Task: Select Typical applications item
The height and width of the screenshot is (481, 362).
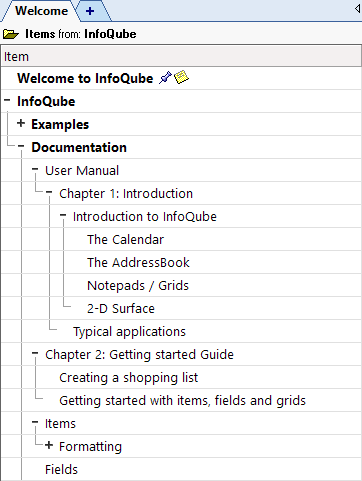Action: (x=129, y=332)
